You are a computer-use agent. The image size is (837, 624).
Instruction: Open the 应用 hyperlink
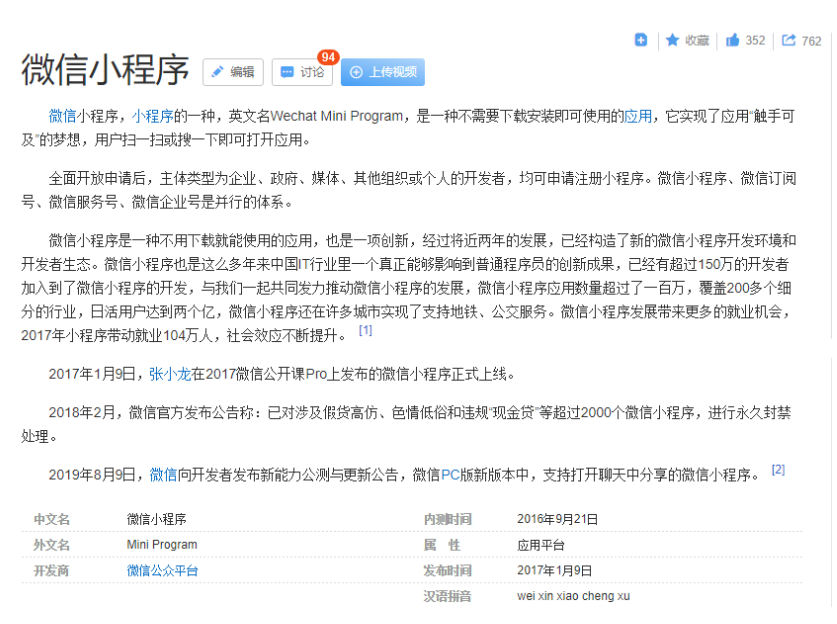point(638,116)
